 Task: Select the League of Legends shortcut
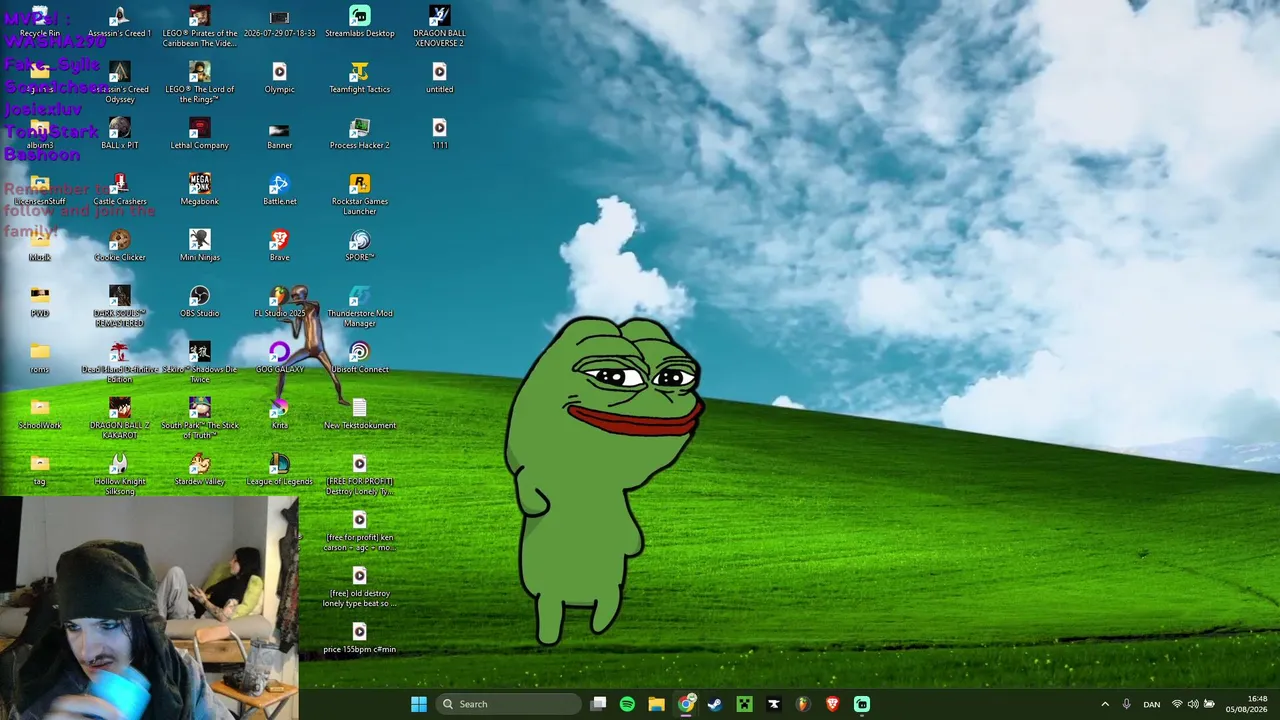coord(279,471)
